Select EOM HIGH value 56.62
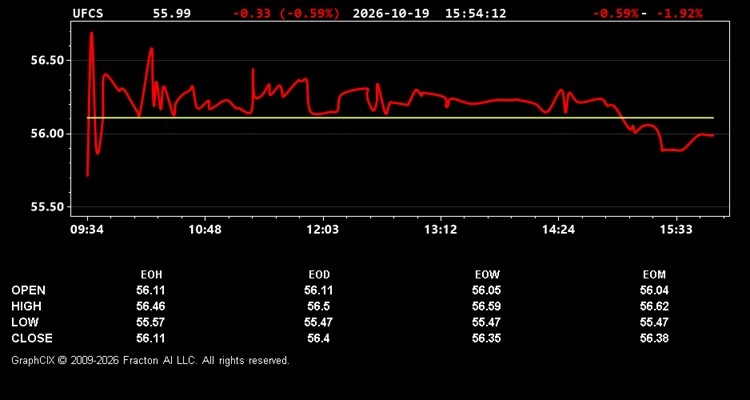This screenshot has width=750, height=400. coord(654,306)
